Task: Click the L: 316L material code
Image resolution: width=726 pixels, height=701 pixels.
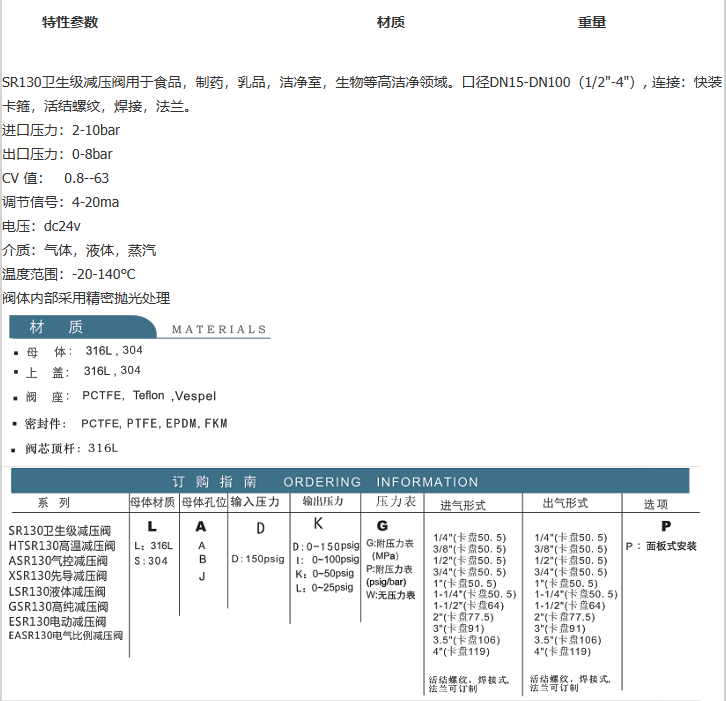Action: click(153, 546)
